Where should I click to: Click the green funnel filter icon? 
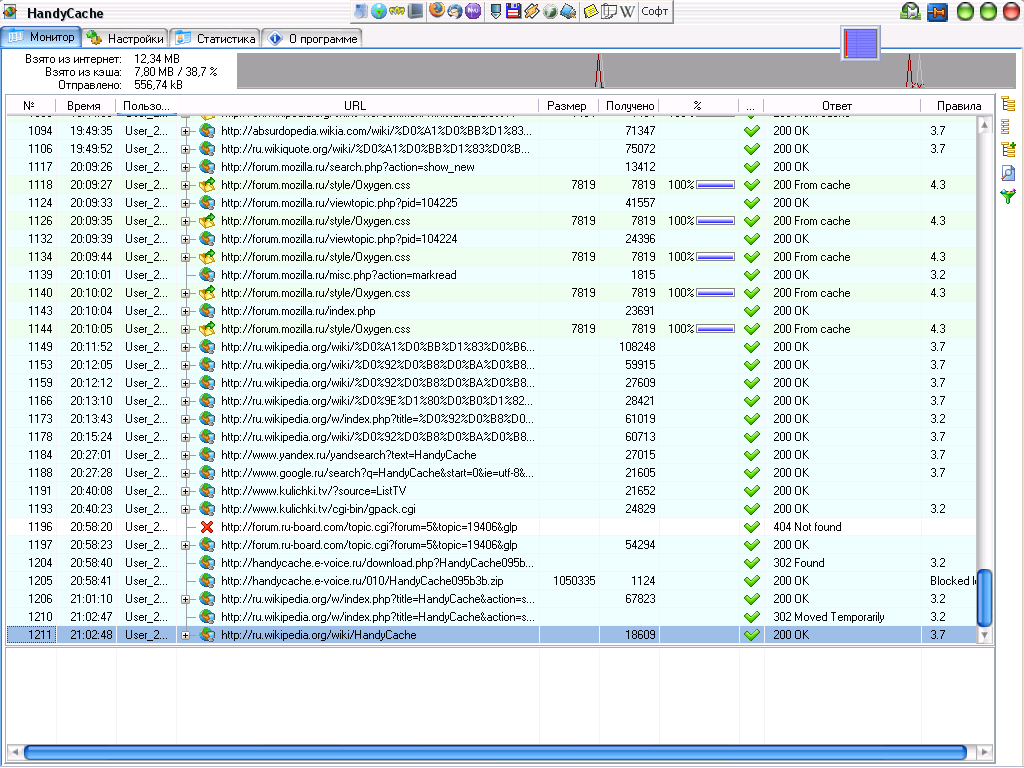point(1008,196)
